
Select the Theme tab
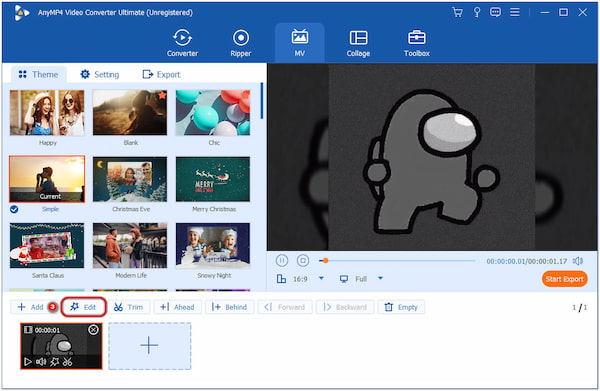(x=39, y=74)
